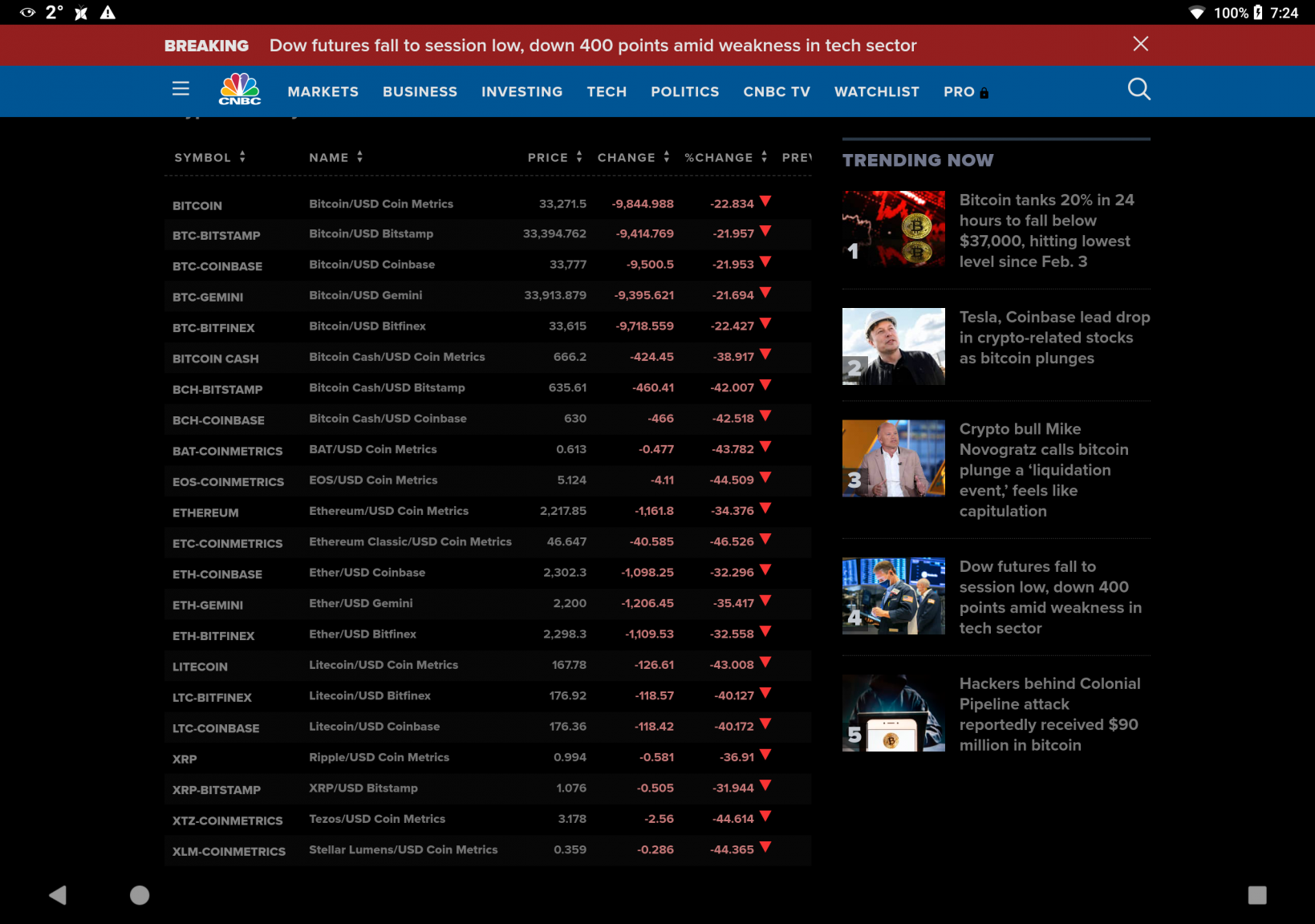Open the search magnifier icon
The width and height of the screenshot is (1315, 924).
pyautogui.click(x=1138, y=89)
